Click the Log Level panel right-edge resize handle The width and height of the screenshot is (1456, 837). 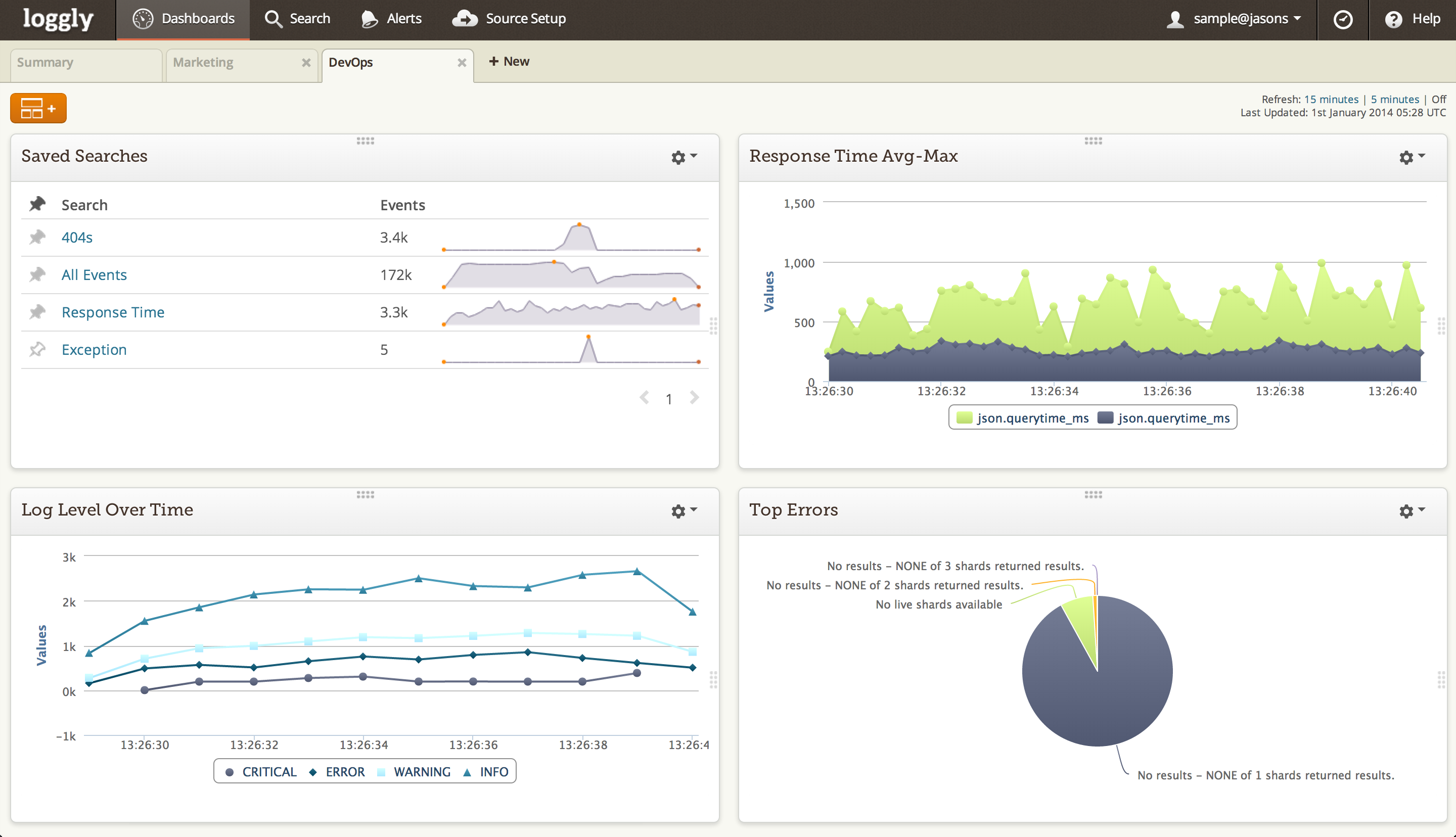click(713, 679)
